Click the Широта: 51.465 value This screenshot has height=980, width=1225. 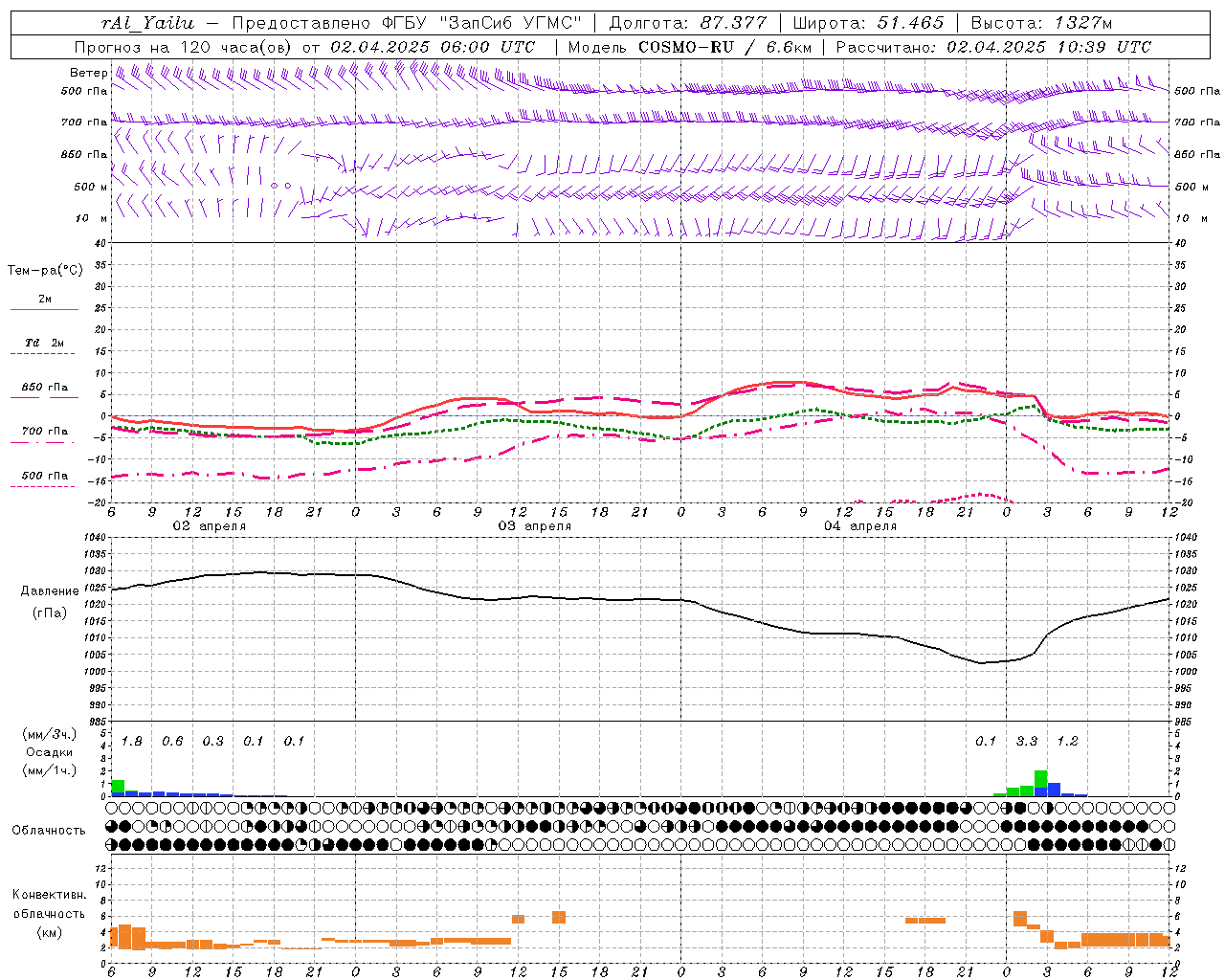(868, 23)
